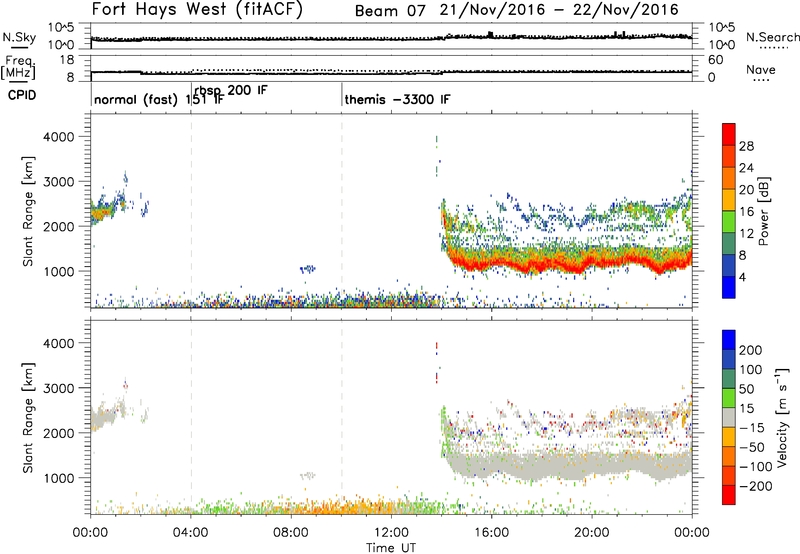The image size is (800, 554).
Task: Click the velocity panel 'Slant Range [km]' label
Action: point(28,418)
